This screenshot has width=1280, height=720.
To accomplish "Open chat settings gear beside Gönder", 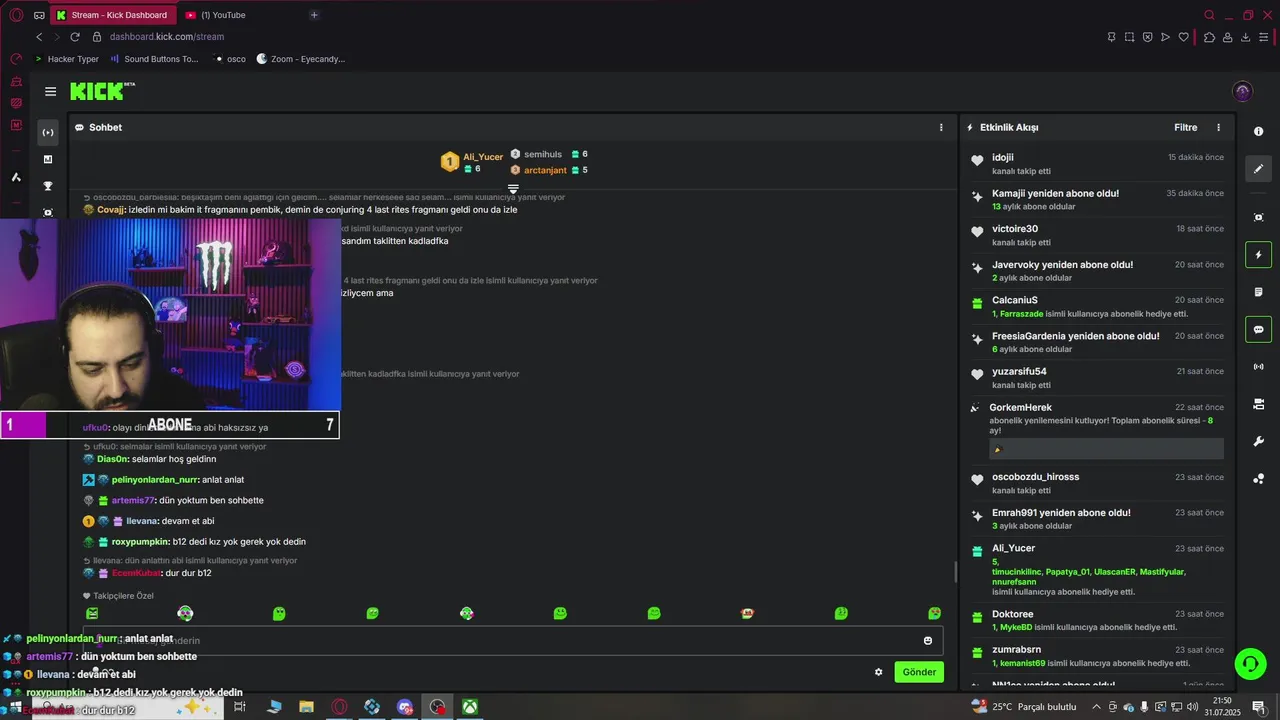I will click(878, 672).
